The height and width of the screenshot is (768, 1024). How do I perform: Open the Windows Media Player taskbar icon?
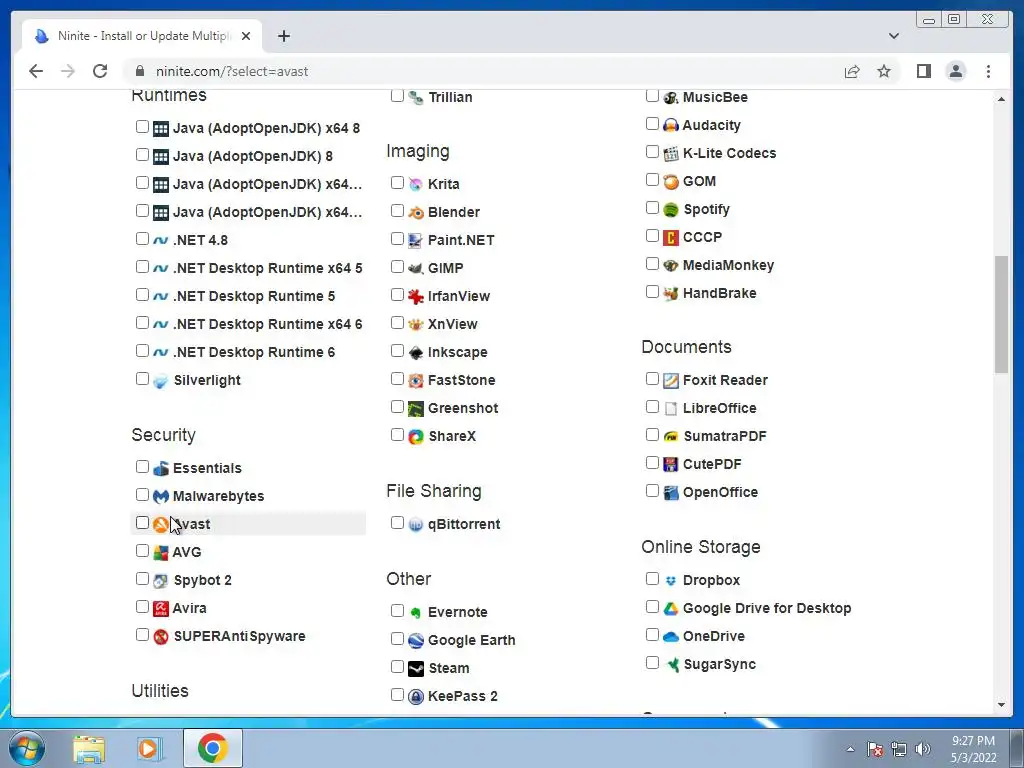tap(148, 749)
